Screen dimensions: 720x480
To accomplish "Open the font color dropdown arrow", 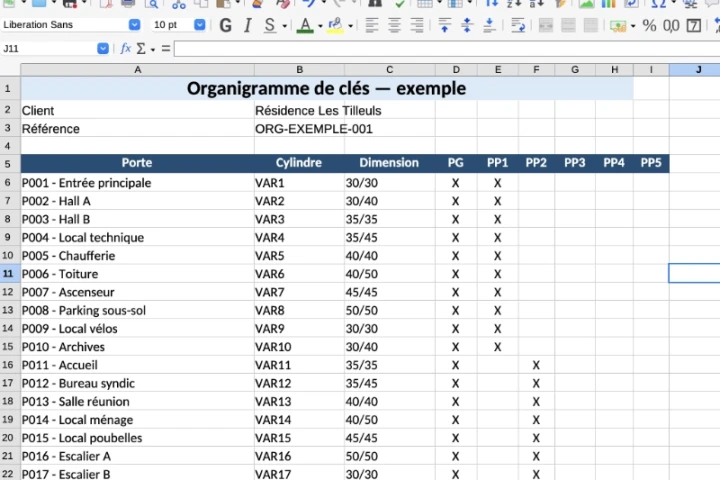I will point(320,26).
